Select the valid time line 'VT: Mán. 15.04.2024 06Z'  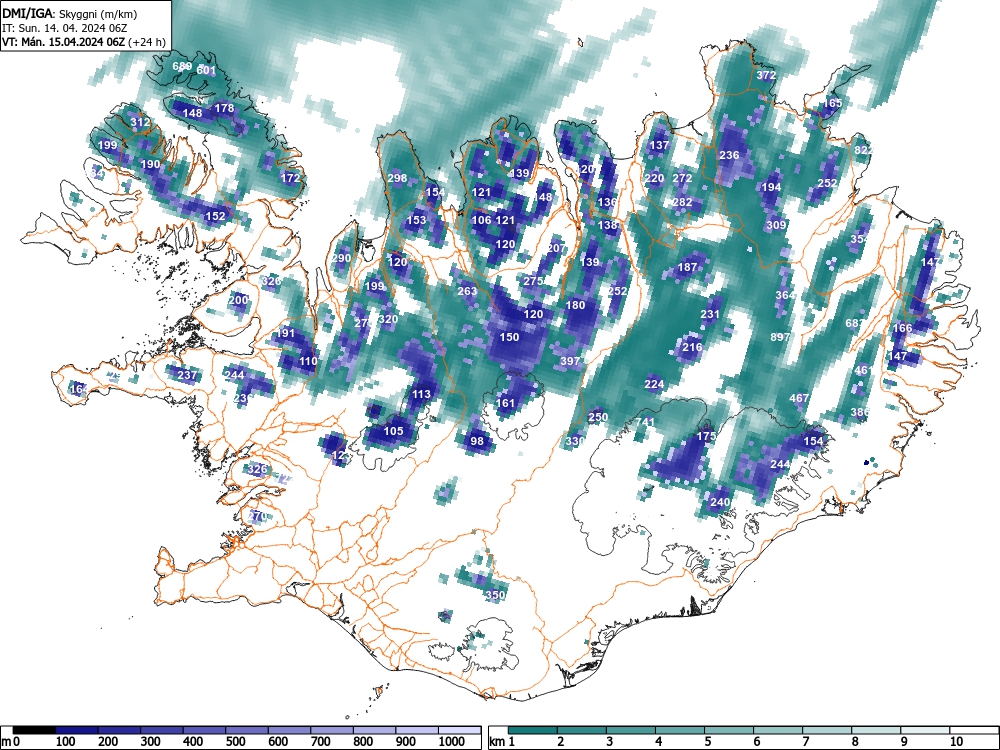click(64, 42)
